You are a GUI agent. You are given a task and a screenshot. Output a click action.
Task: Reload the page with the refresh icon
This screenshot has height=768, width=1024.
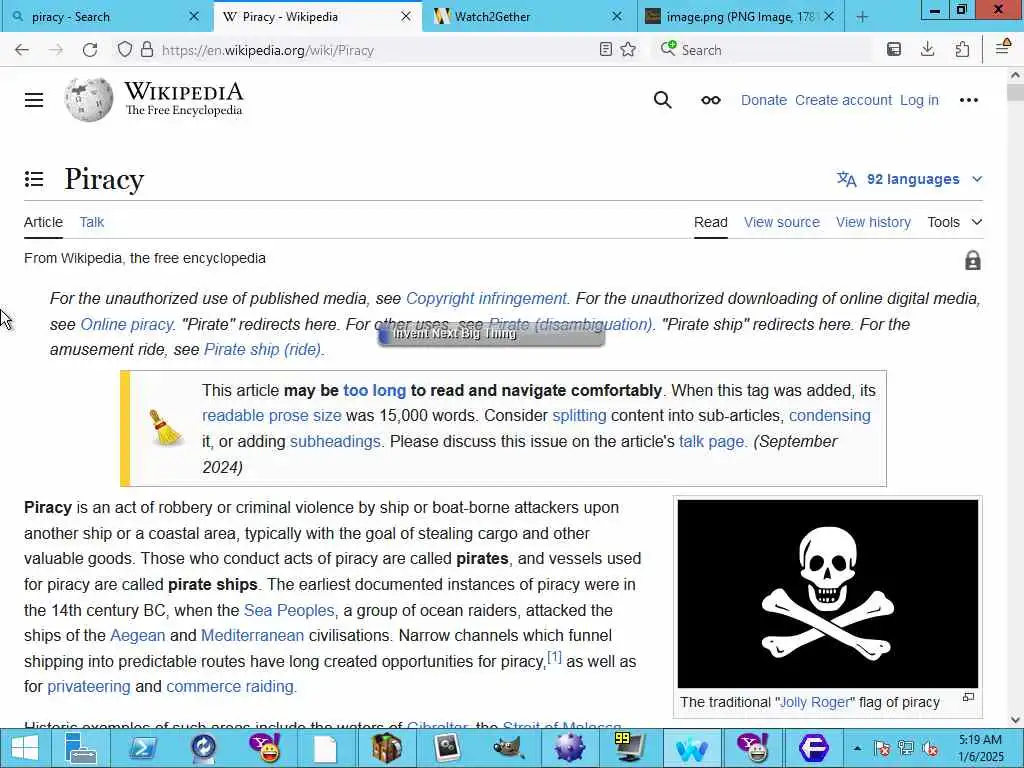pyautogui.click(x=89, y=50)
